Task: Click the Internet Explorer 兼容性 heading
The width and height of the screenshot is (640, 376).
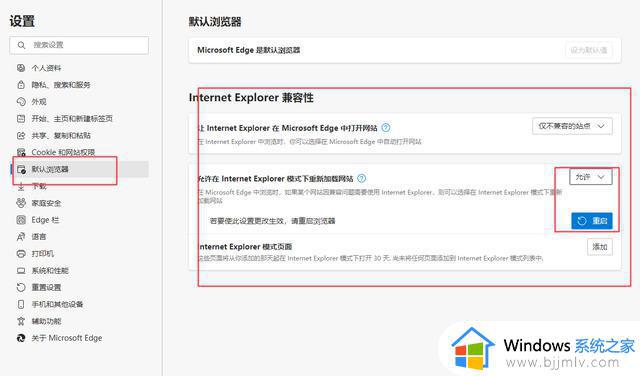Action: [x=251, y=98]
